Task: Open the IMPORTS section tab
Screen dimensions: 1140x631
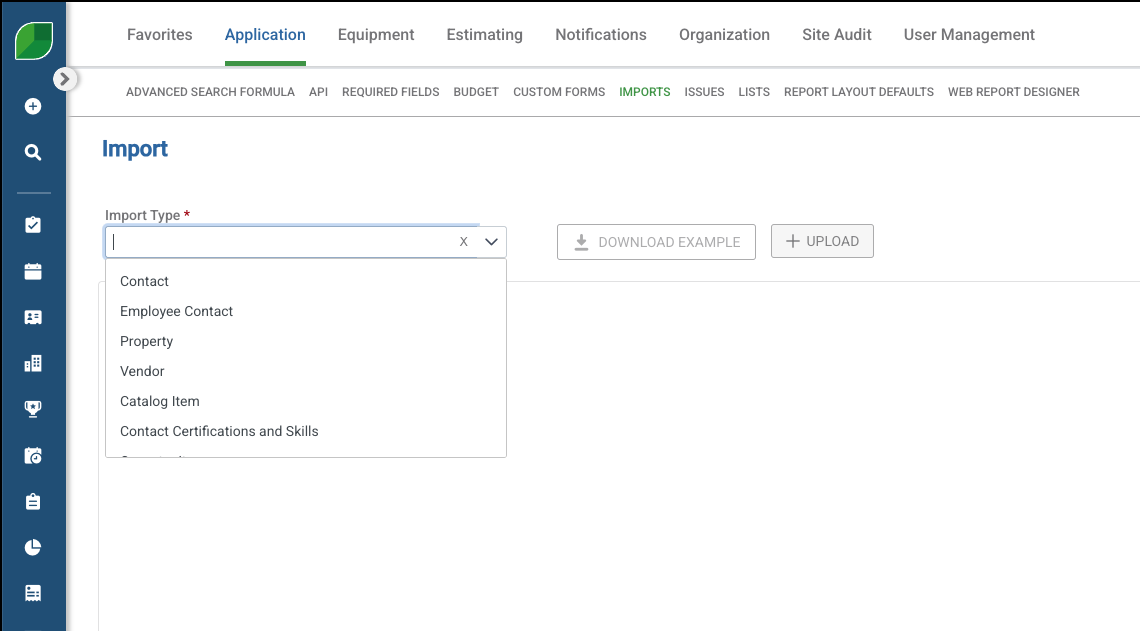Action: 645,91
